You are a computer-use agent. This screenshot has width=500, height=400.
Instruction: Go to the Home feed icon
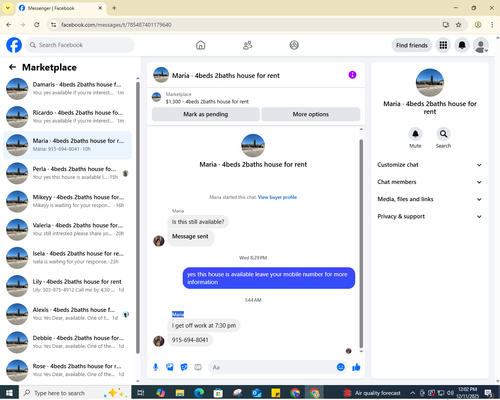point(200,45)
